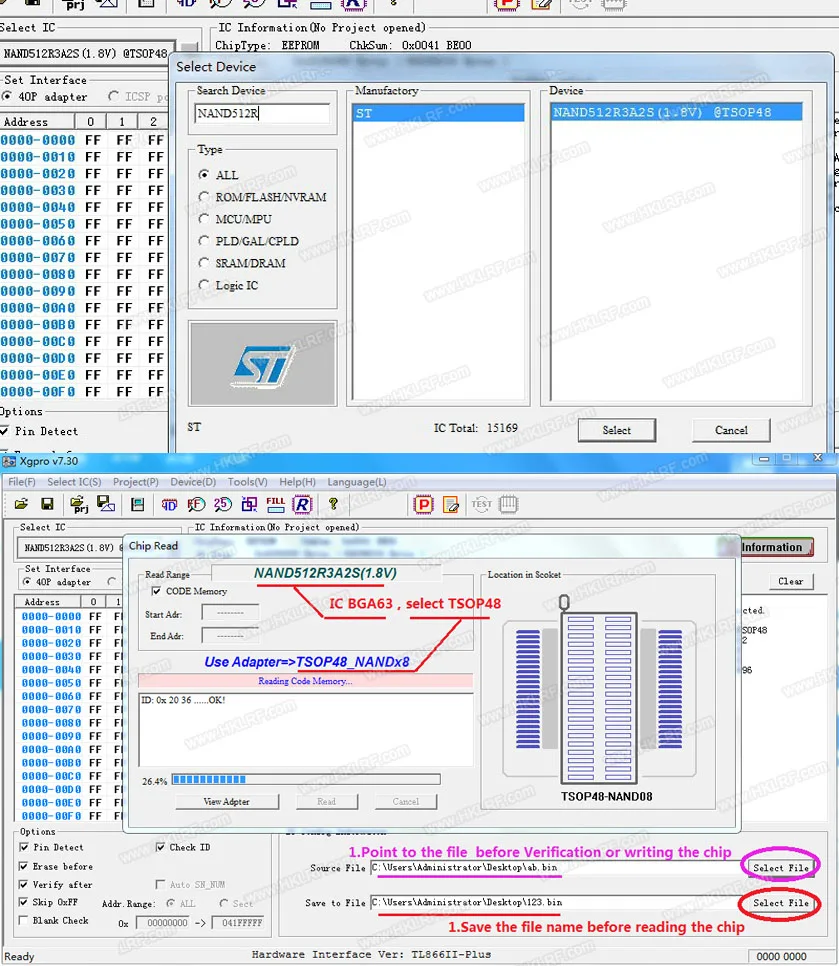Click the save project icon beside prj
Viewport: 839px width, 966px height.
(x=106, y=505)
